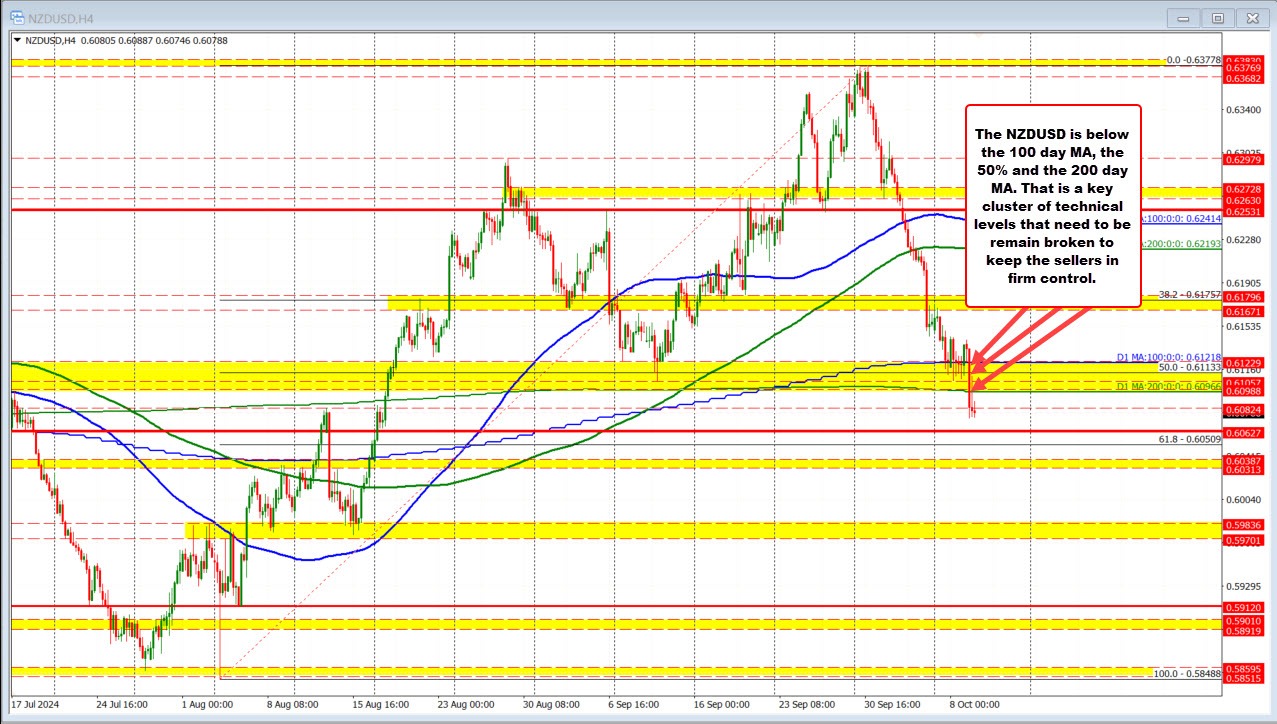
Task: Click the NZDUSD,H4 window title text
Action: click(x=62, y=17)
